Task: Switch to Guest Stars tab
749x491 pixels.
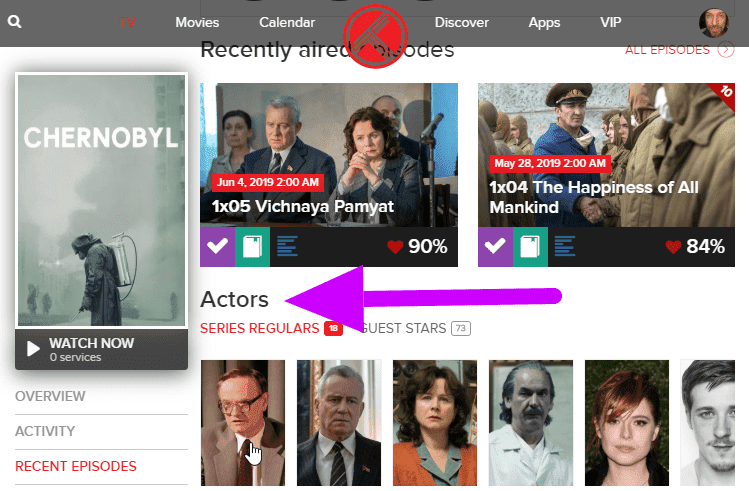Action: (x=416, y=328)
